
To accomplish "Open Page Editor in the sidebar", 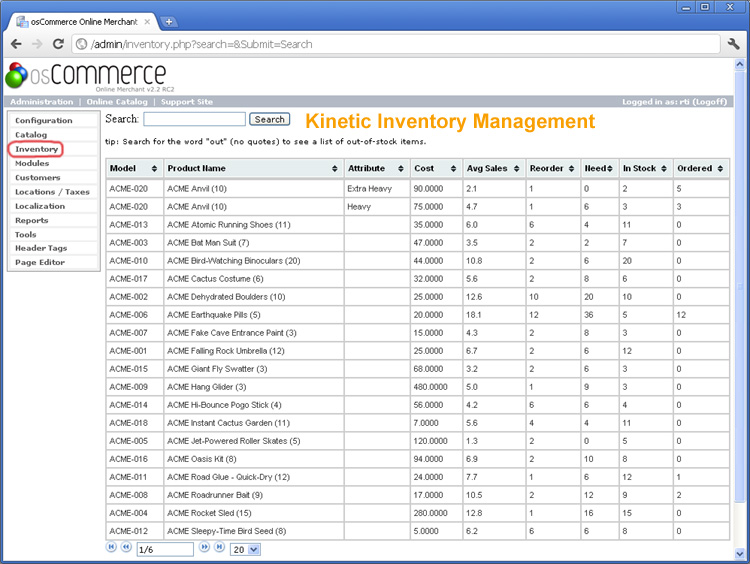I will pos(40,263).
